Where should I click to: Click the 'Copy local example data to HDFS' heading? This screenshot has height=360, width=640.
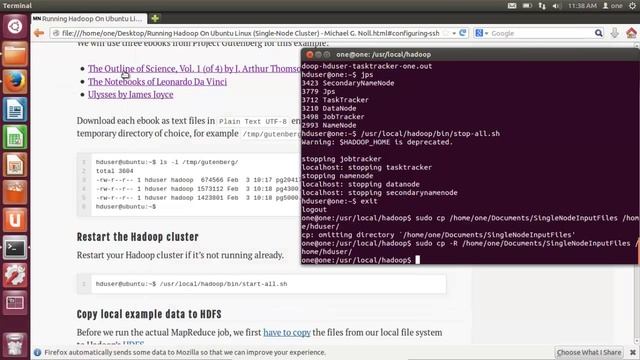coord(149,314)
